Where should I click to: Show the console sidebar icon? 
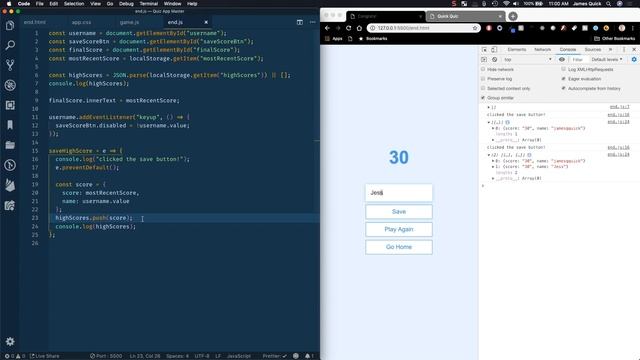[484, 60]
